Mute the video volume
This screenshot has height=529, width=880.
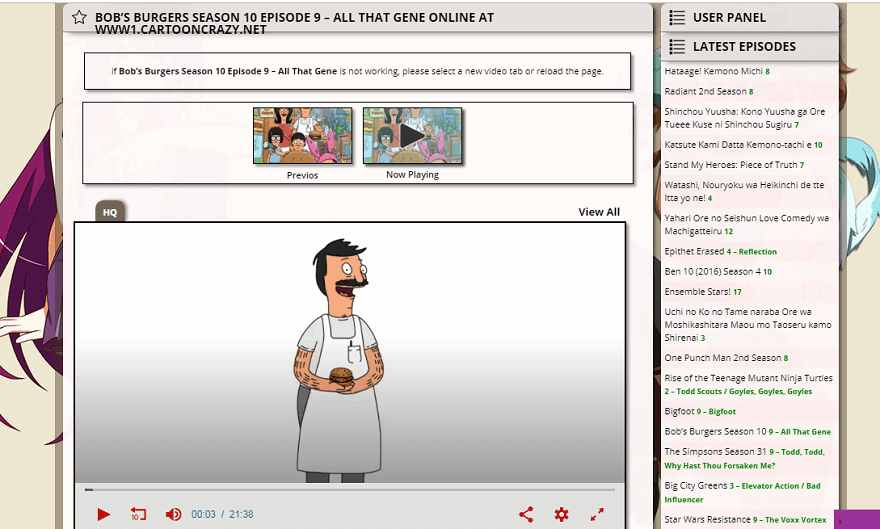[173, 514]
